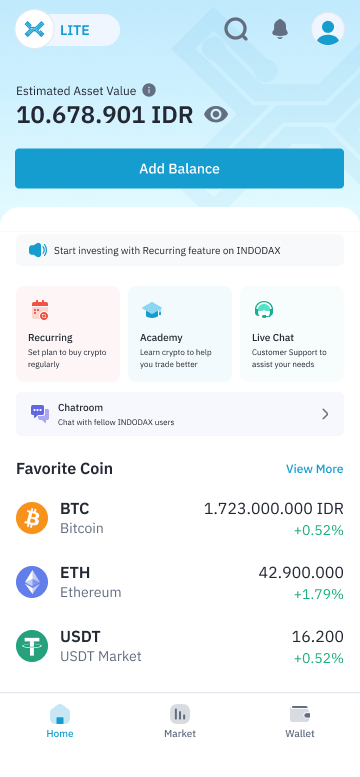Viewport: 360px width, 777px height.
Task: Open the Academy learning card
Action: pos(180,334)
